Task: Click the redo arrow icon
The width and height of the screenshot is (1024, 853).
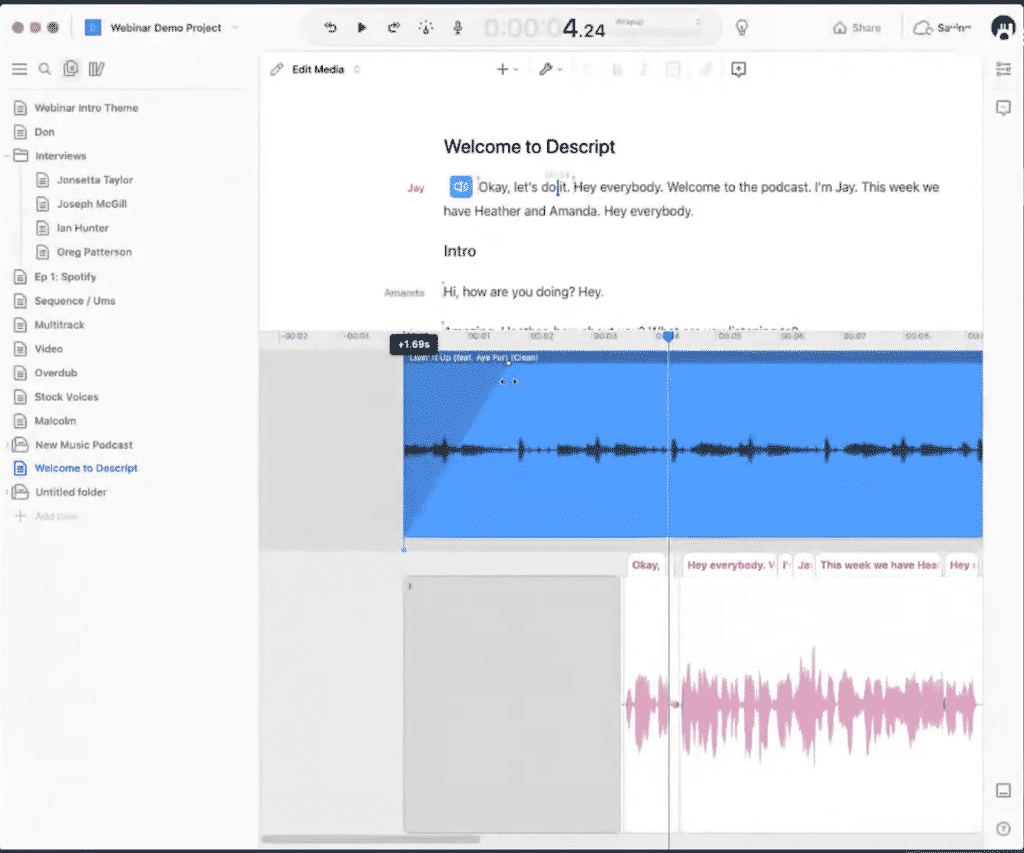Action: [x=394, y=28]
